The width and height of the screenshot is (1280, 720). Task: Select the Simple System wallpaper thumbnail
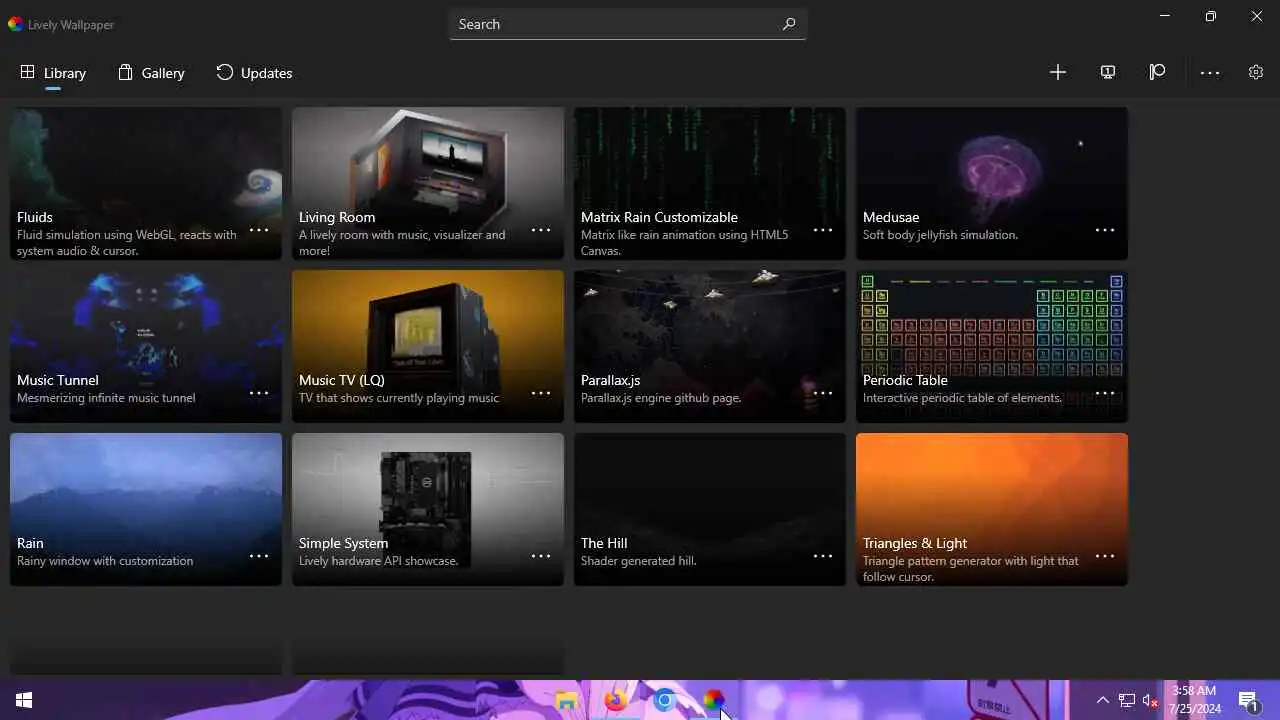click(428, 509)
